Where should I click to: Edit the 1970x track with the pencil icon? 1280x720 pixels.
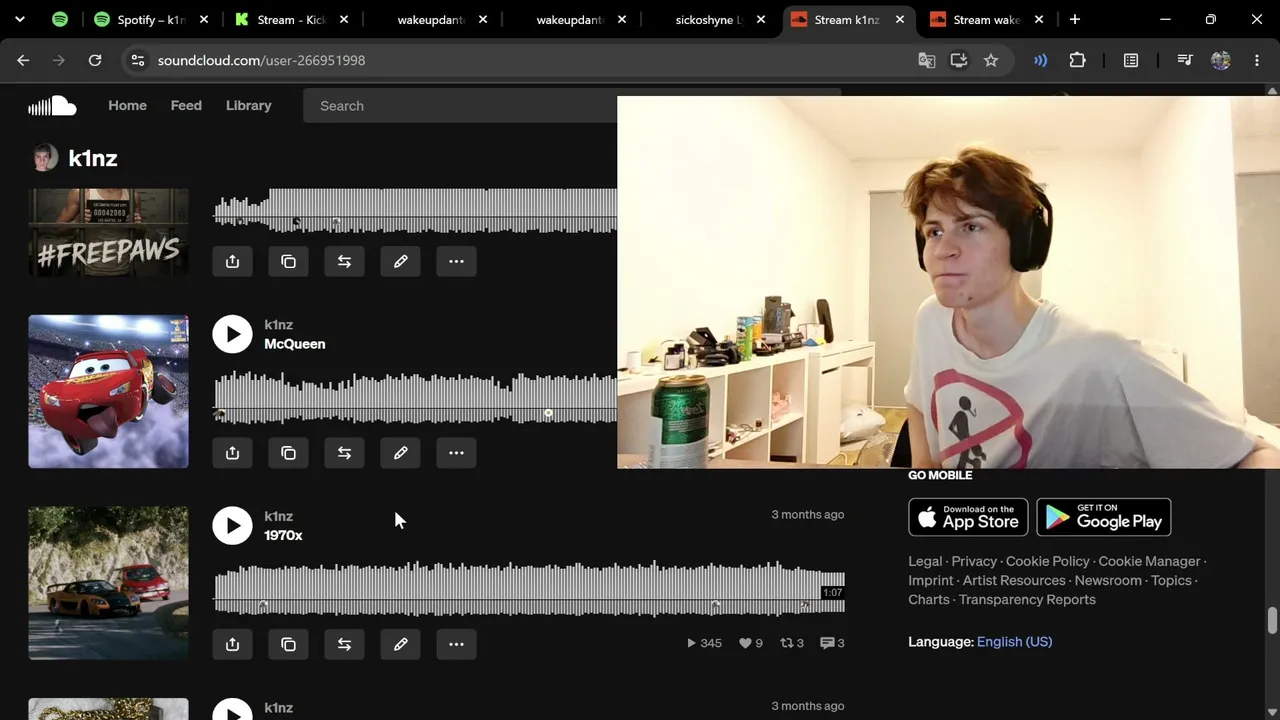pos(400,644)
